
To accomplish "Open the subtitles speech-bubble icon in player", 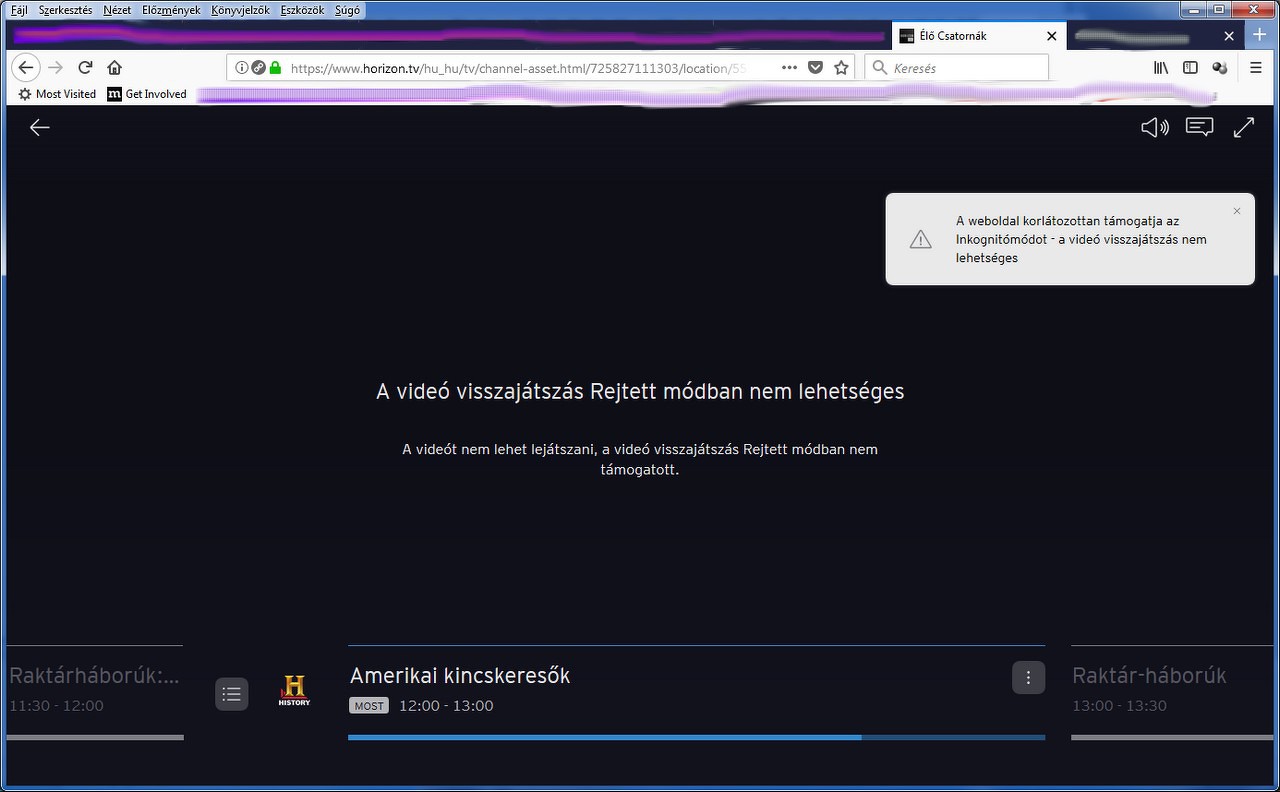I will click(x=1200, y=127).
